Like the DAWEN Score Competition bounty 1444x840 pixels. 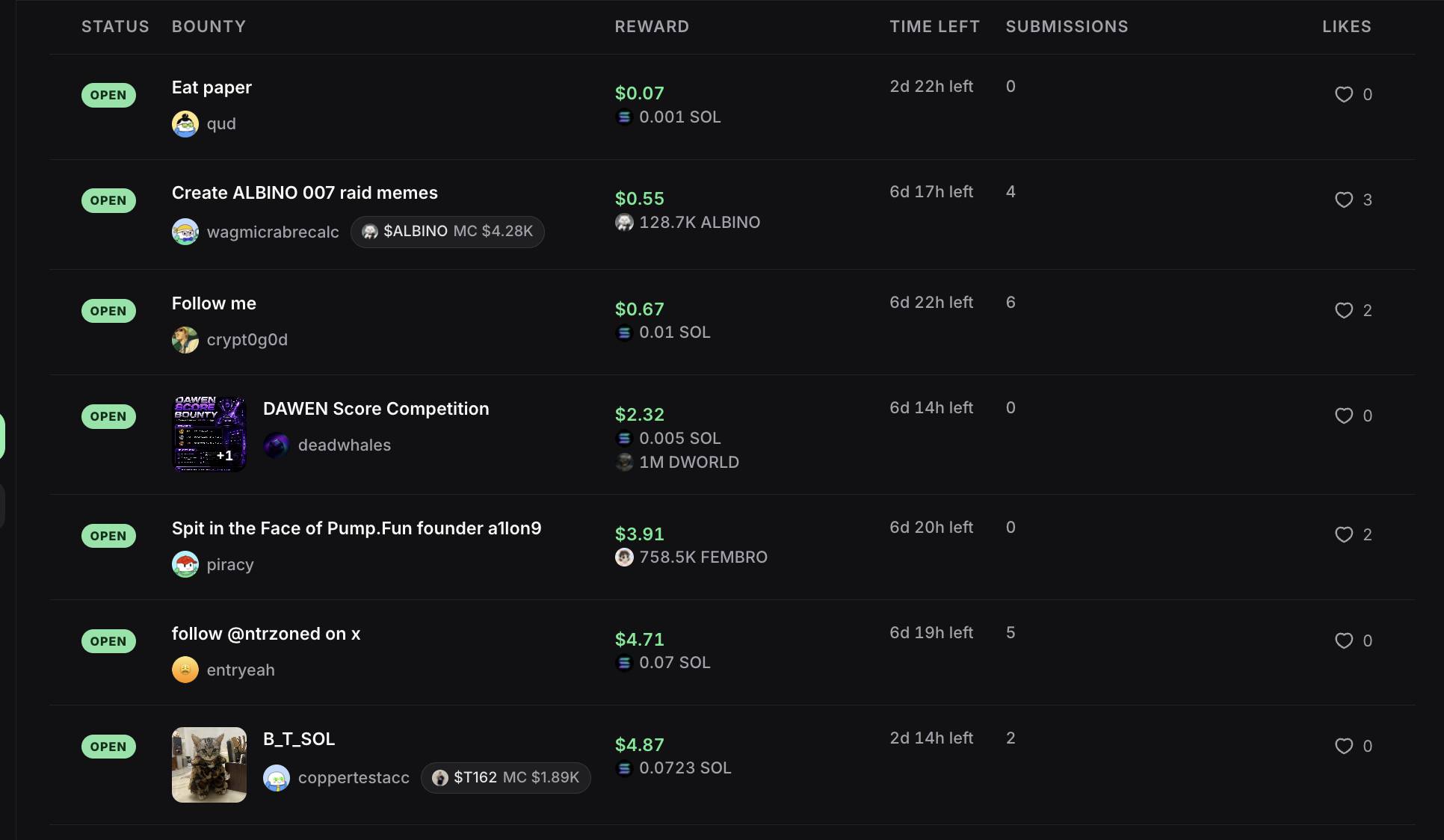coord(1344,416)
